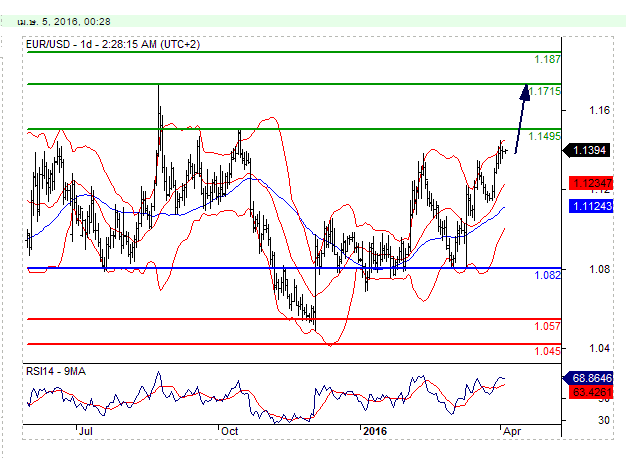
Task: Select the 1.187 resistance level label
Action: [547, 59]
